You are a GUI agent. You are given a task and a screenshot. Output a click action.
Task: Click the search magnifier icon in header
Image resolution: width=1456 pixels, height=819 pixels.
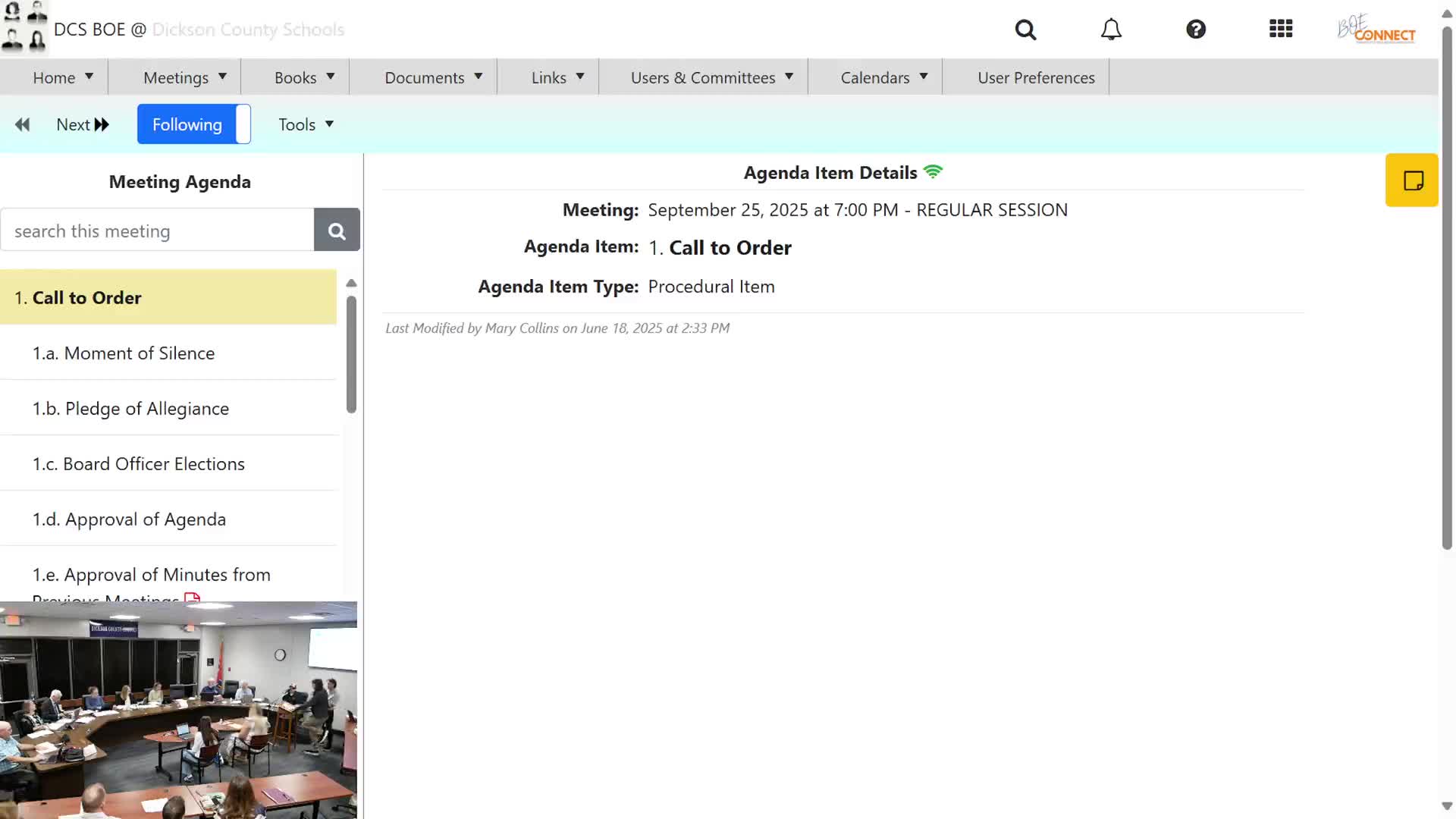pos(1025,30)
